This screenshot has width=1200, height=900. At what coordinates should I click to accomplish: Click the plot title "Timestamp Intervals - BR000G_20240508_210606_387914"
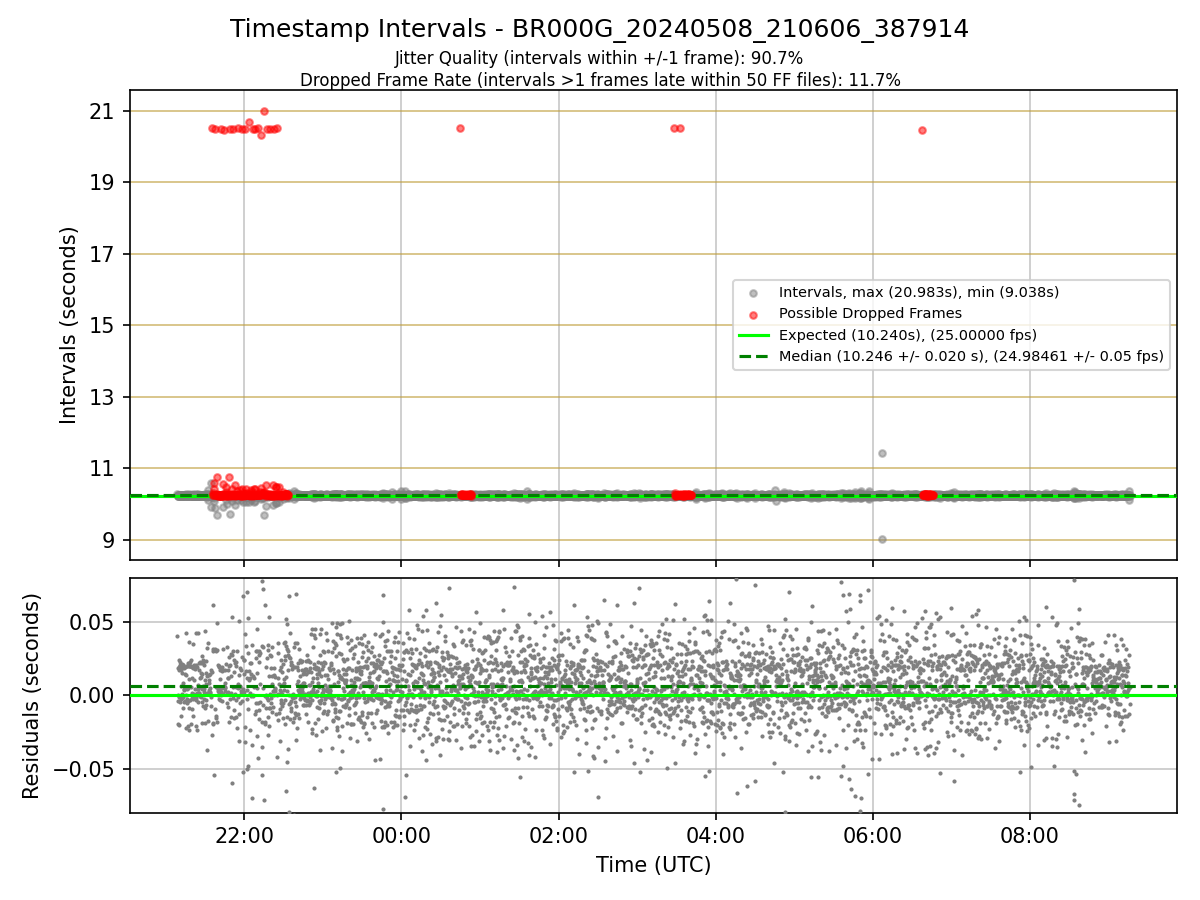point(599,29)
